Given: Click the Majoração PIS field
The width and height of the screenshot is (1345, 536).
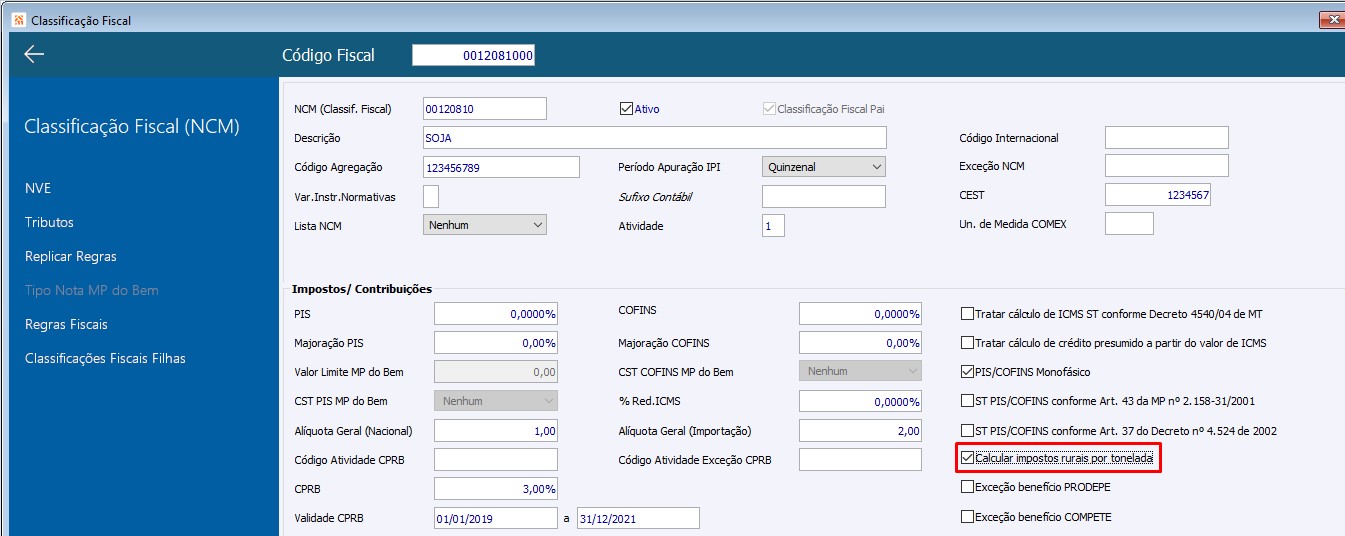Looking at the screenshot, I should pos(496,343).
